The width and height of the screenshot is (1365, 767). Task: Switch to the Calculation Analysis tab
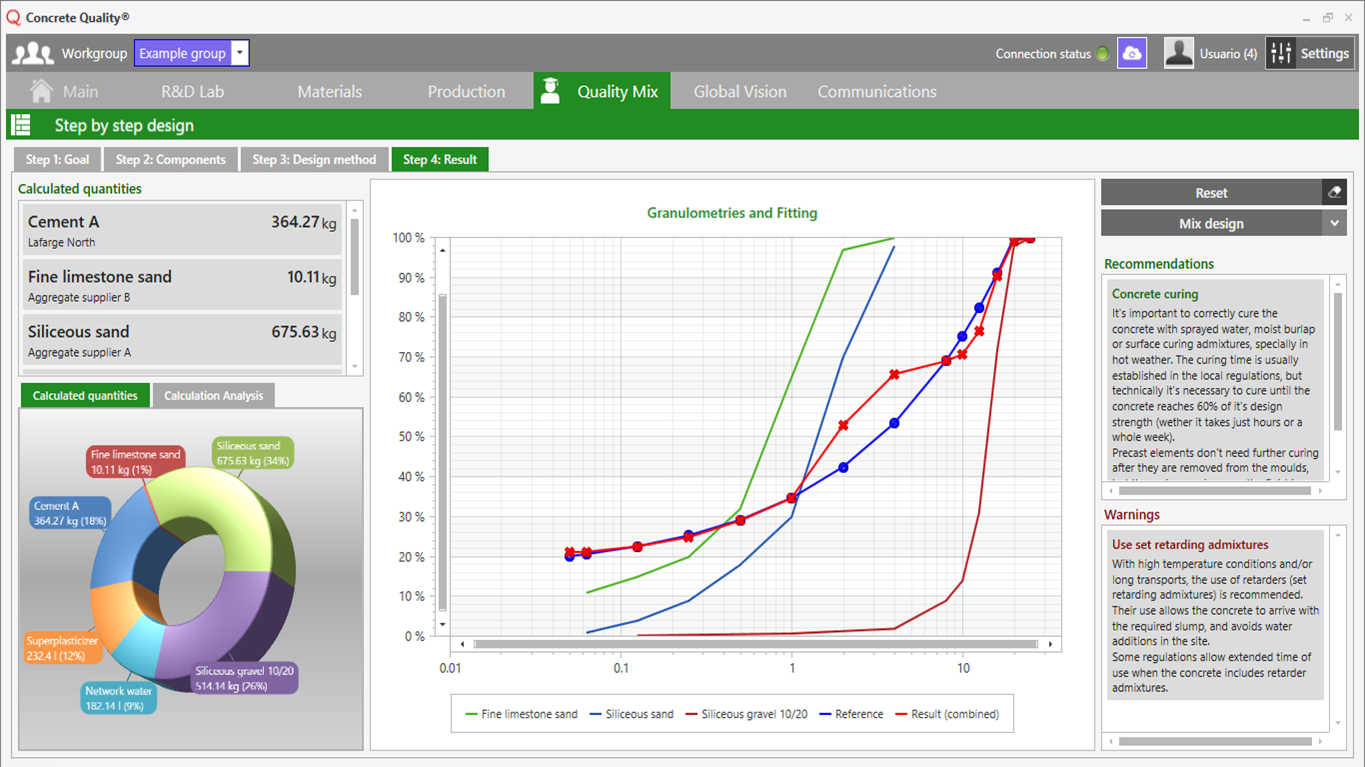pos(213,395)
